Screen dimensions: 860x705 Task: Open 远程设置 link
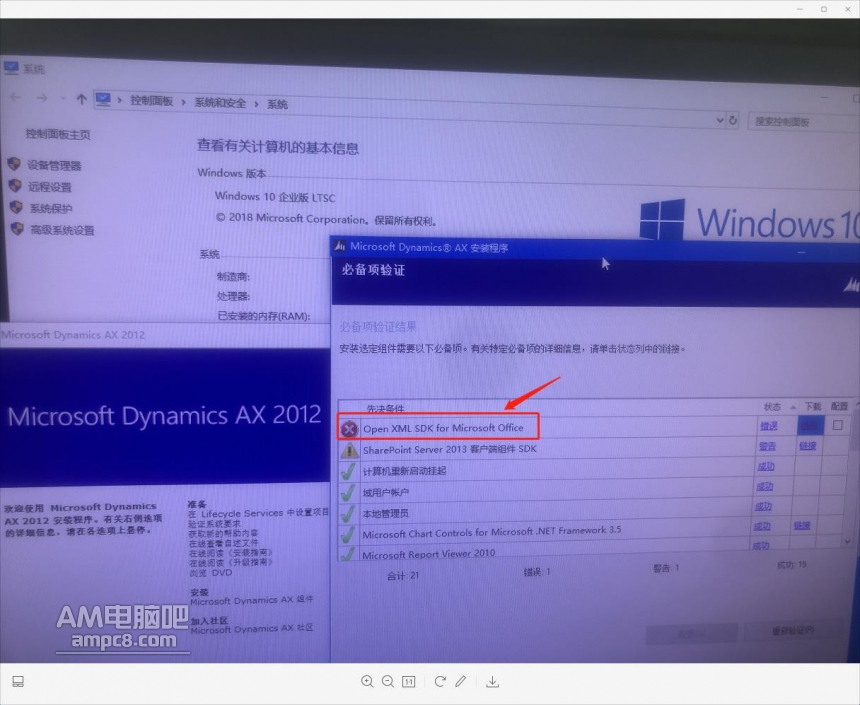[x=49, y=187]
